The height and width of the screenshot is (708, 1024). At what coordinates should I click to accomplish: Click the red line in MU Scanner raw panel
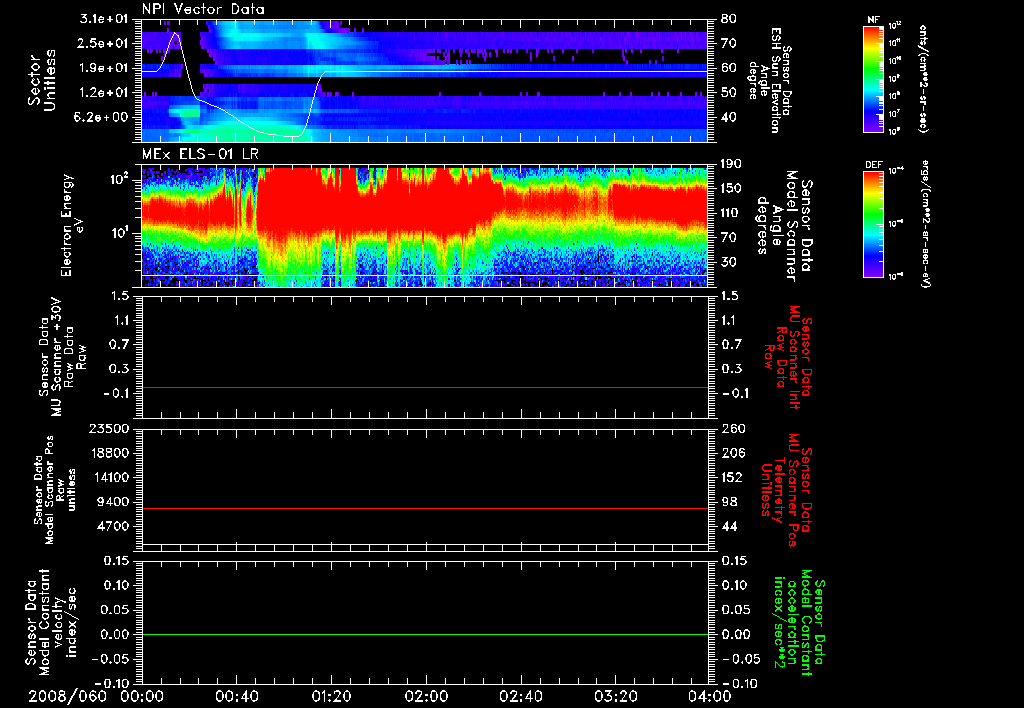tap(425, 387)
